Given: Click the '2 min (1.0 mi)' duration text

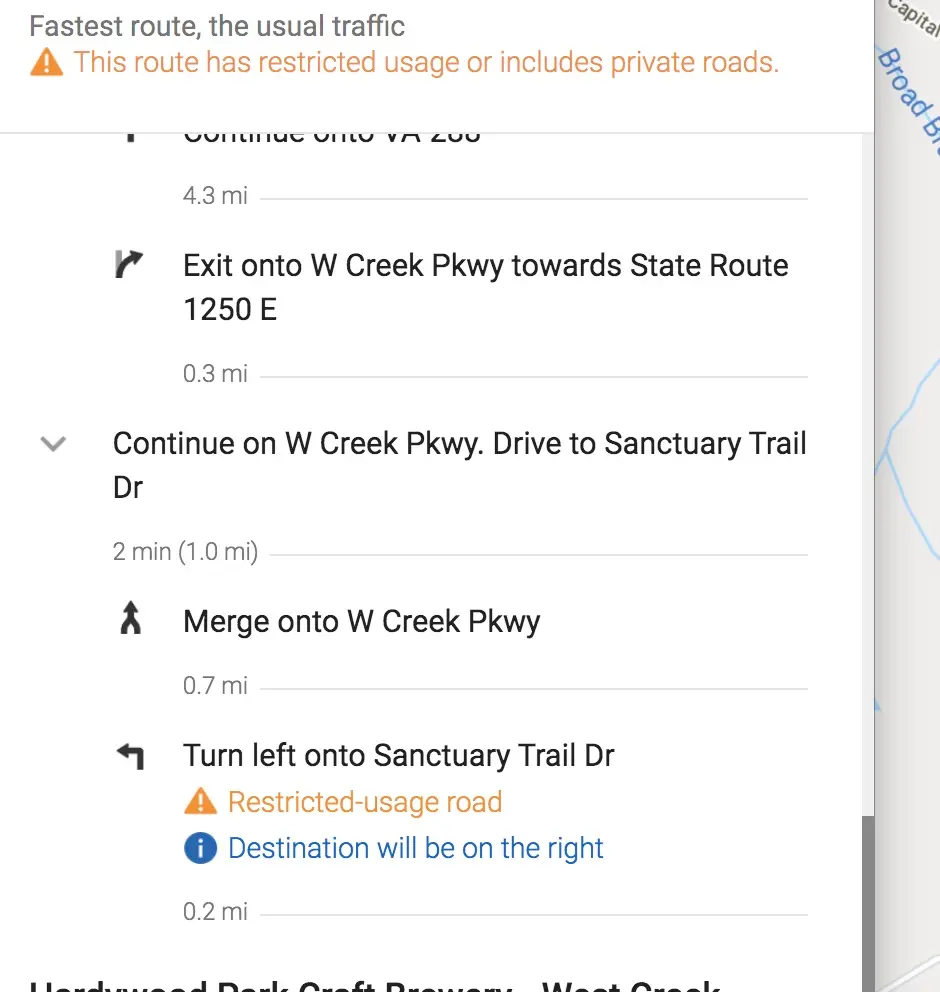Looking at the screenshot, I should click(185, 552).
